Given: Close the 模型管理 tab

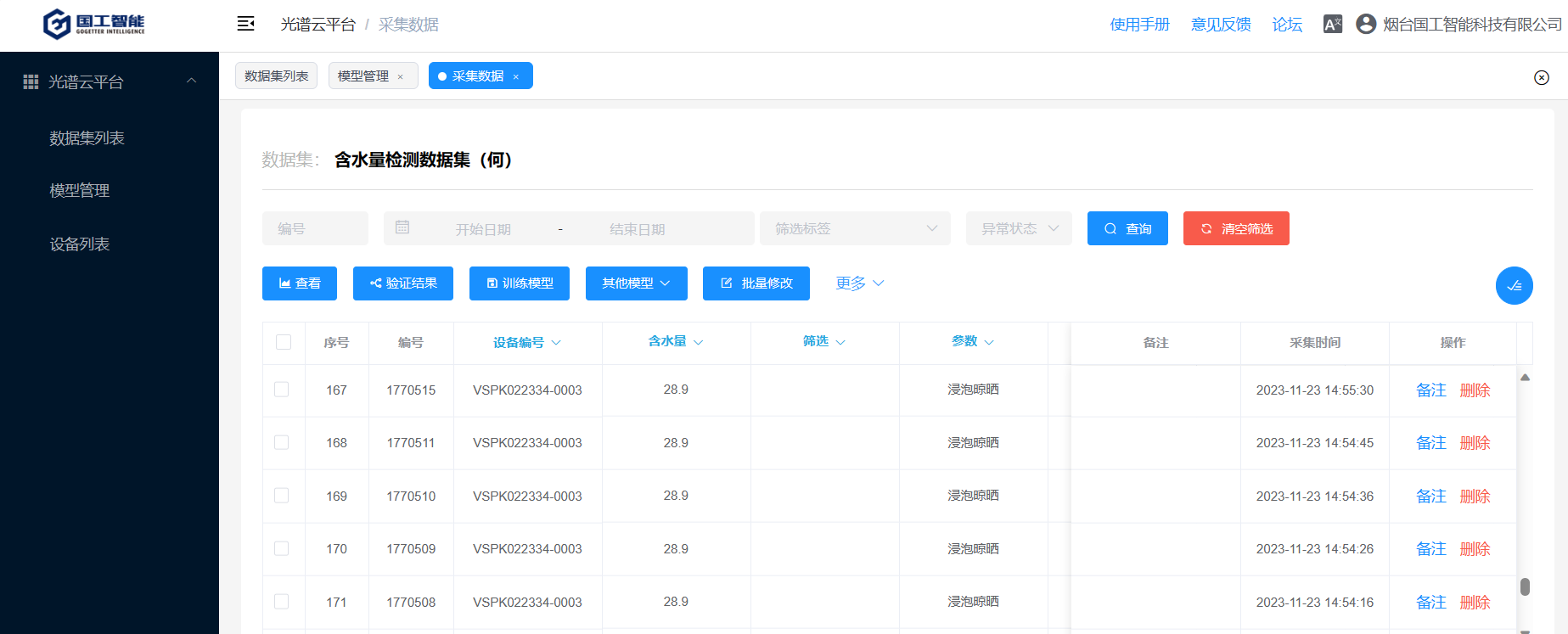Looking at the screenshot, I should pos(401,77).
